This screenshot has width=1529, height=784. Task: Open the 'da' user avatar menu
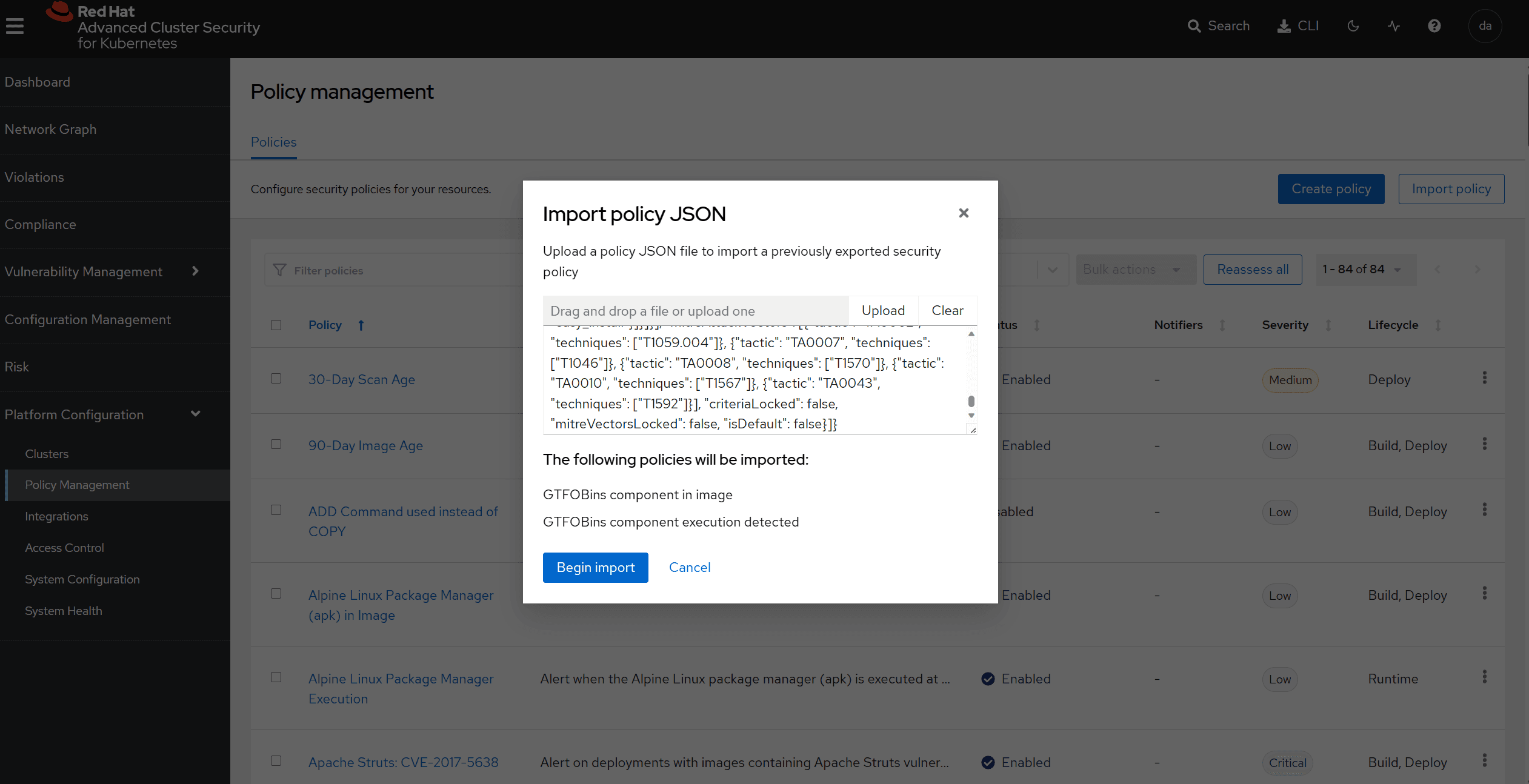pos(1485,26)
